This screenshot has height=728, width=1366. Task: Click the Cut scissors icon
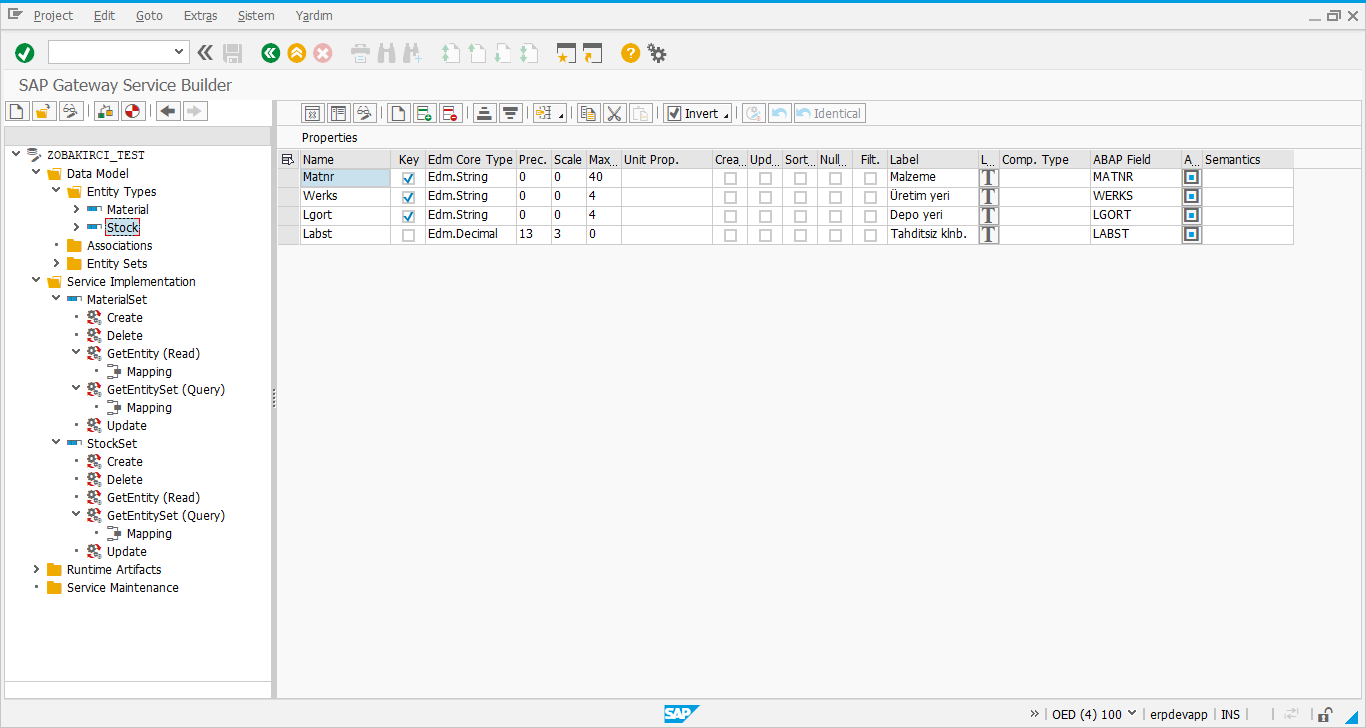(615, 113)
